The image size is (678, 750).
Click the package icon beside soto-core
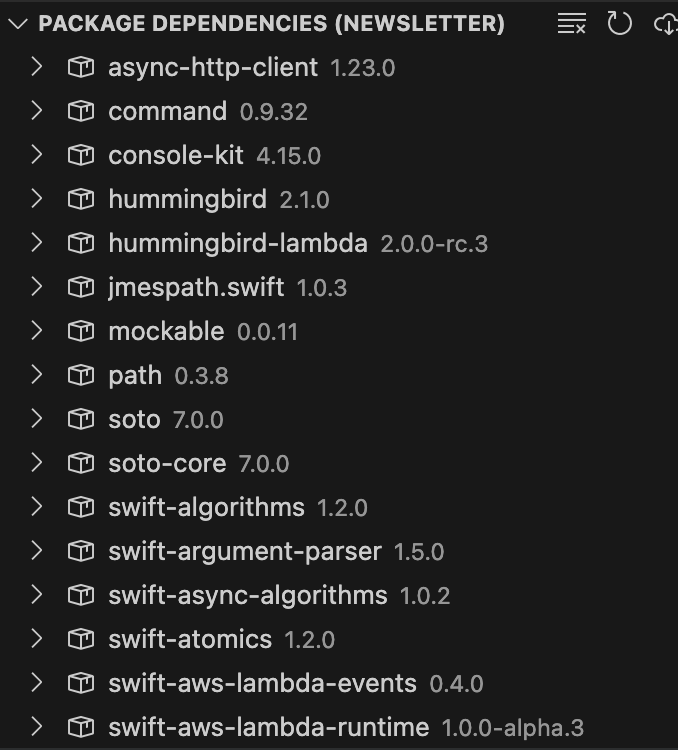pyautogui.click(x=80, y=463)
